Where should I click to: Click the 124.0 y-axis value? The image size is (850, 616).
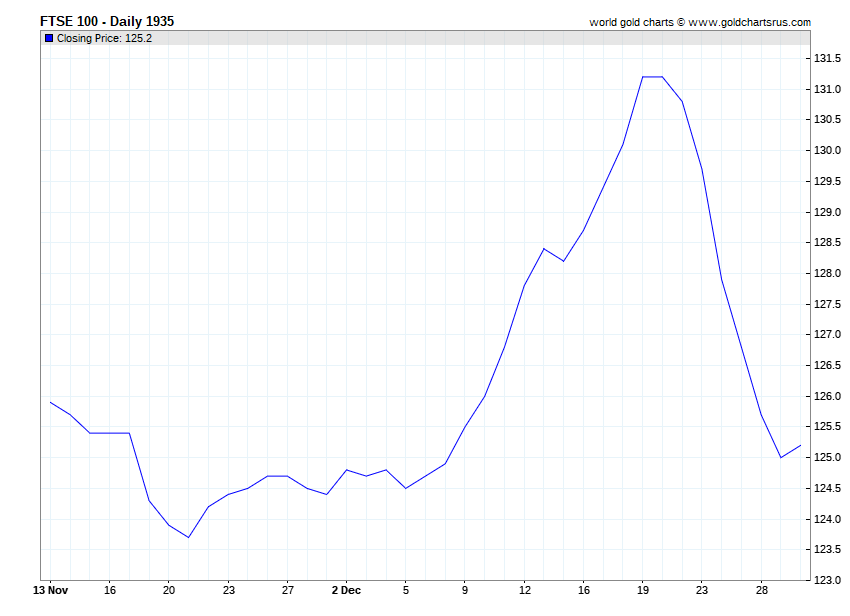pyautogui.click(x=827, y=519)
